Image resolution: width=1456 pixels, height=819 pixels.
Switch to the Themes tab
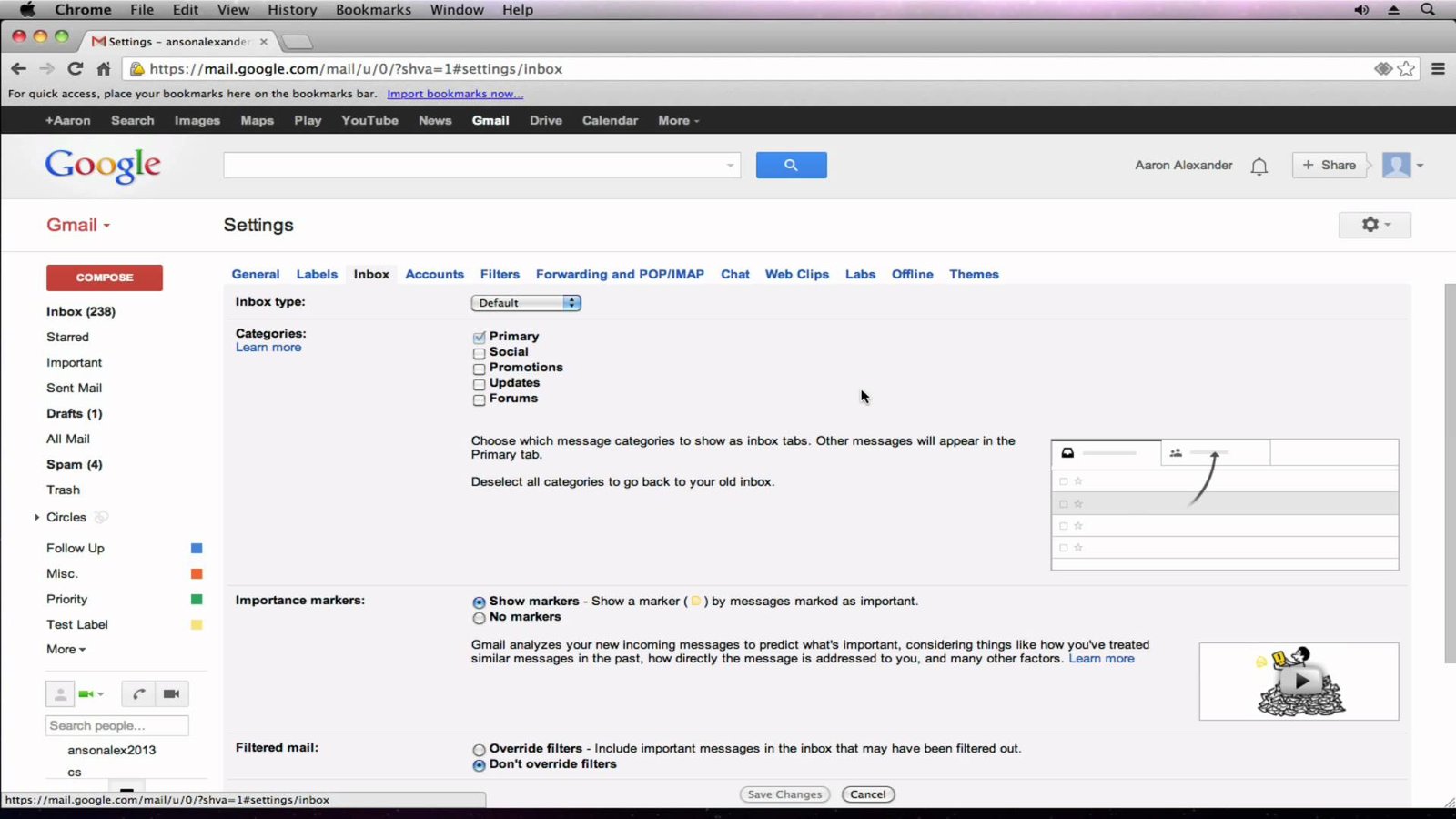(974, 274)
